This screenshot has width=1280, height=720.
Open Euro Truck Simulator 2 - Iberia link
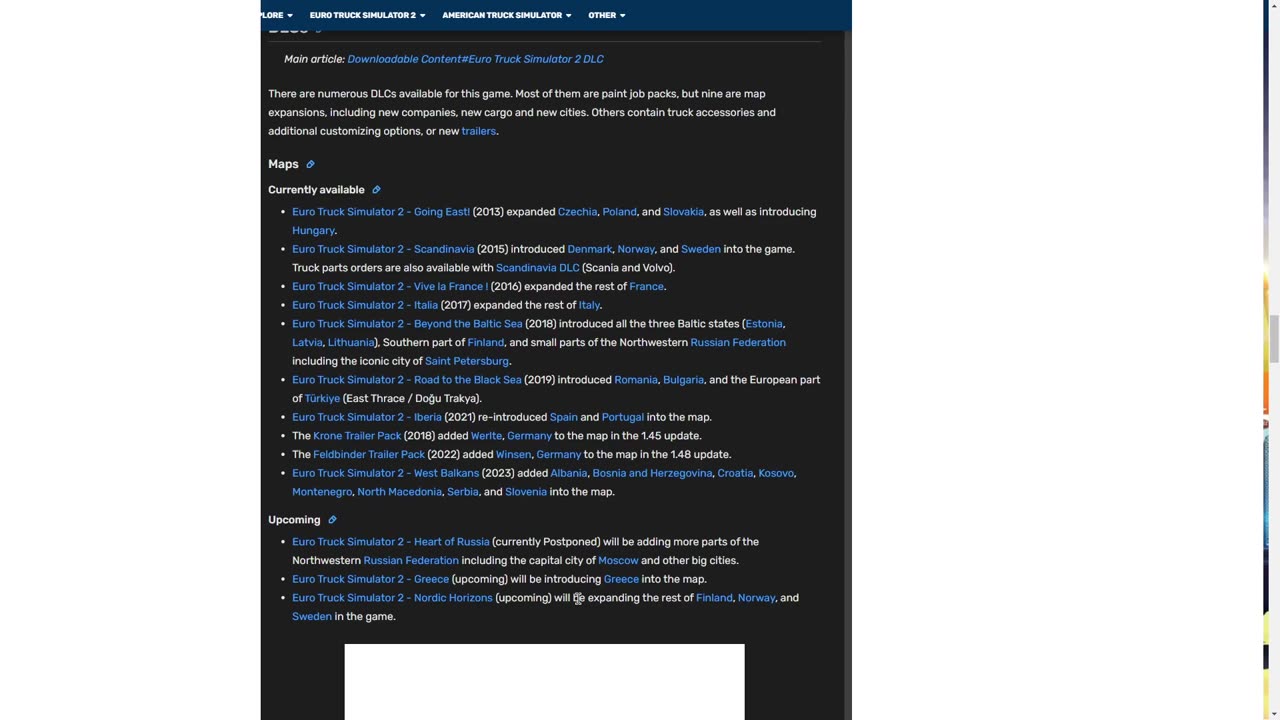coord(366,417)
